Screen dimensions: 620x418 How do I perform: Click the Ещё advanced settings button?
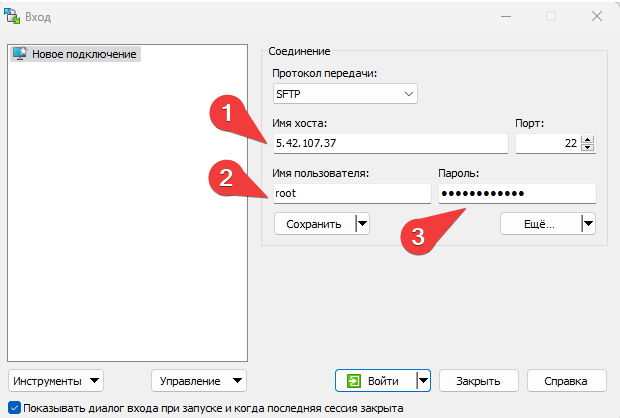pyautogui.click(x=539, y=224)
